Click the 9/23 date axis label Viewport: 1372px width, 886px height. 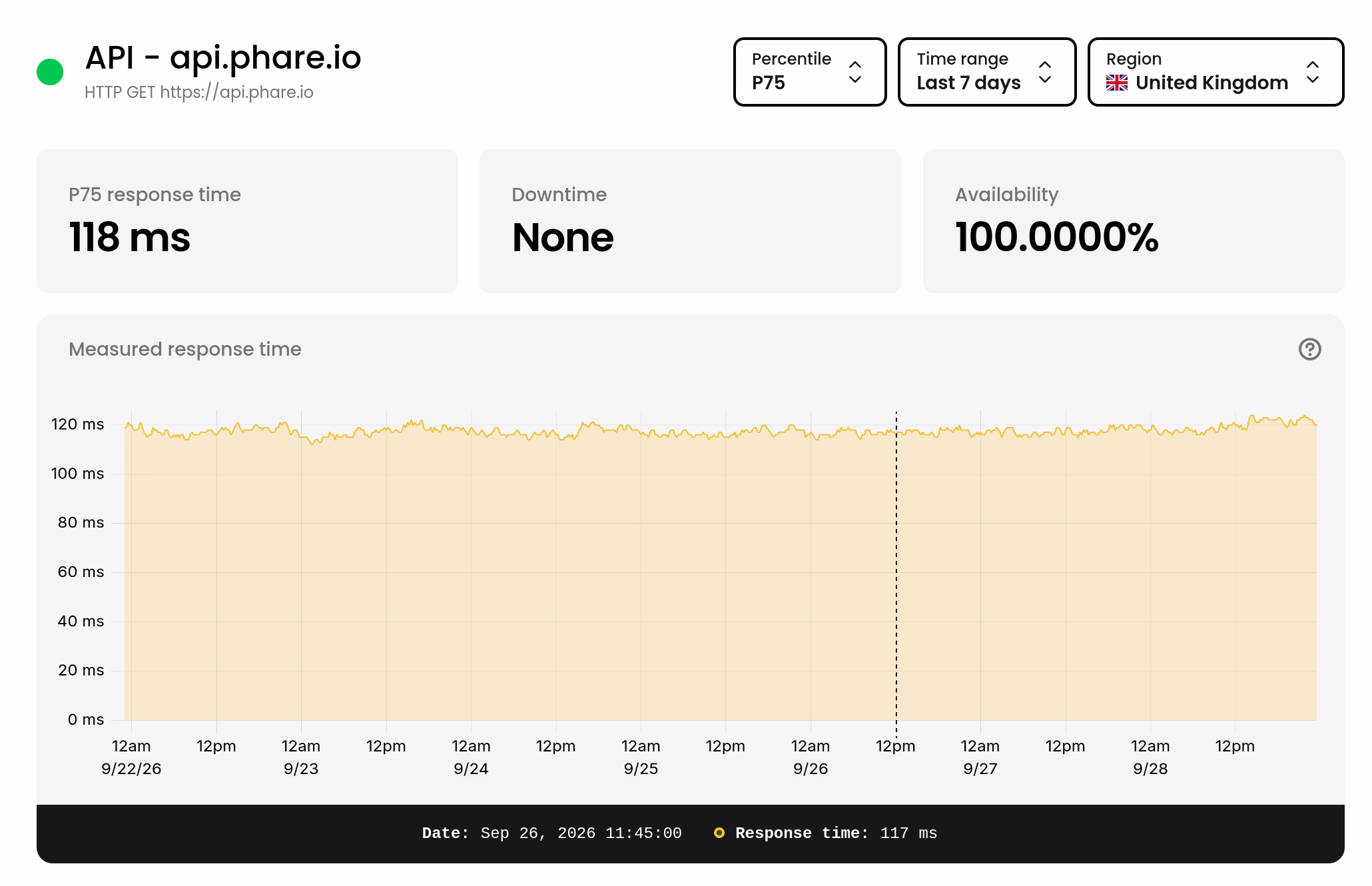pos(301,769)
